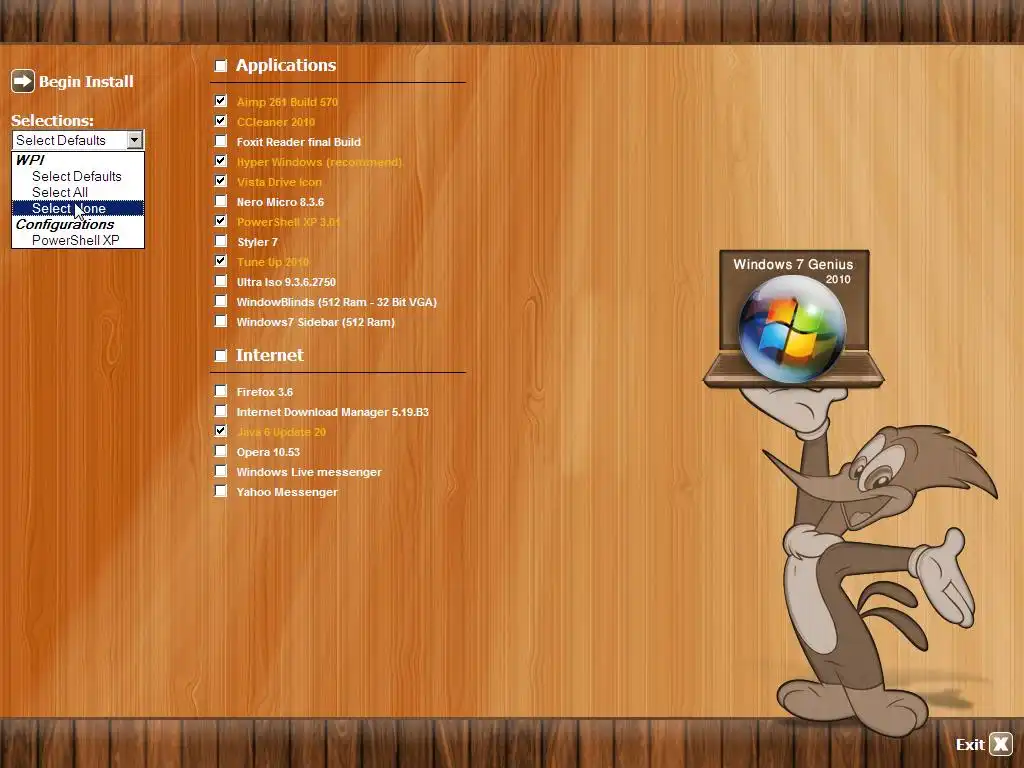Viewport: 1024px width, 768px height.
Task: Click the Begin Install arrow icon
Action: point(23,81)
